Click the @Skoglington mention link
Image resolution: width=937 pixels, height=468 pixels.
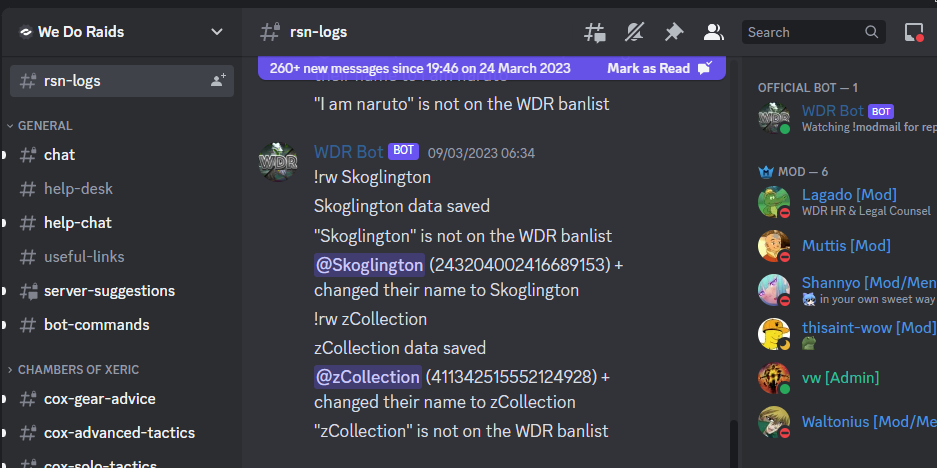click(369, 265)
